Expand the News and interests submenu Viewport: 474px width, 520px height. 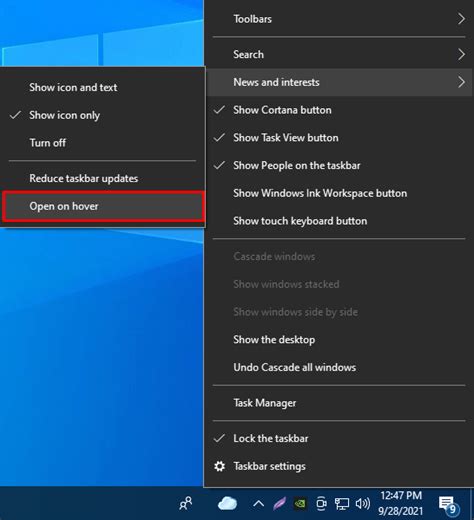click(x=339, y=82)
